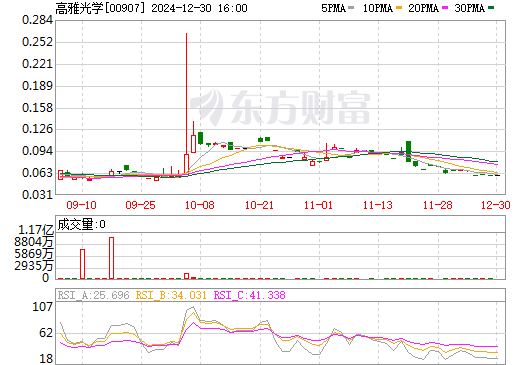Viewport: 520px width, 365px height.
Task: Click the 62 RSI axis label
Action: (x=46, y=333)
